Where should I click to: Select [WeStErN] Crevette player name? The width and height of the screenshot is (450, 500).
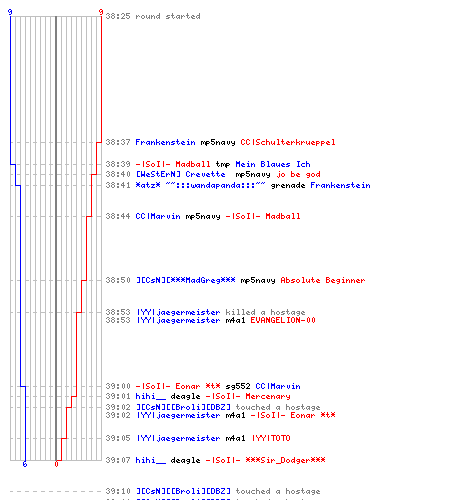180,174
